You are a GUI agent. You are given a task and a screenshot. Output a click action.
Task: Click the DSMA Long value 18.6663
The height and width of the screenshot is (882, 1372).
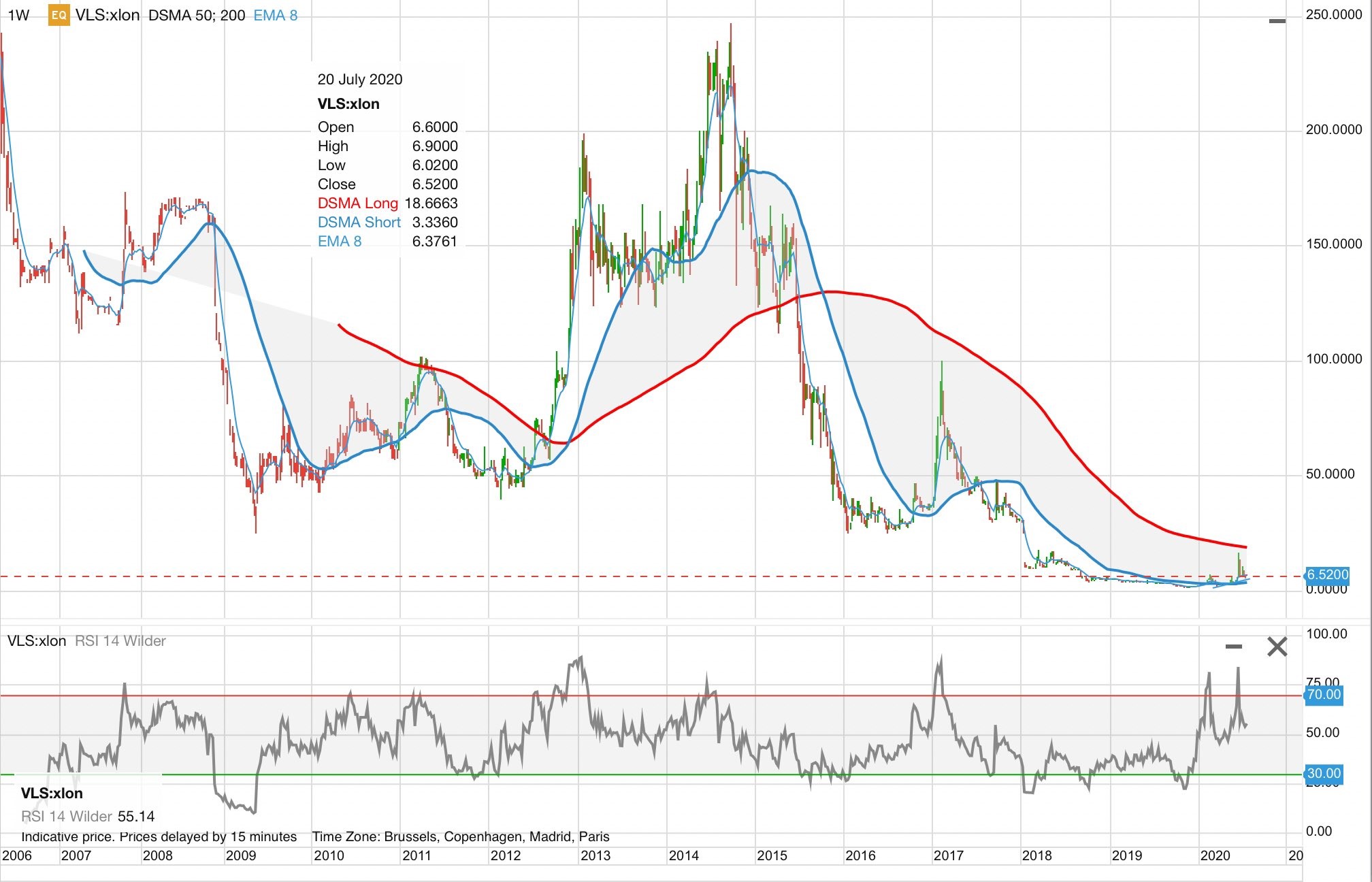click(431, 203)
